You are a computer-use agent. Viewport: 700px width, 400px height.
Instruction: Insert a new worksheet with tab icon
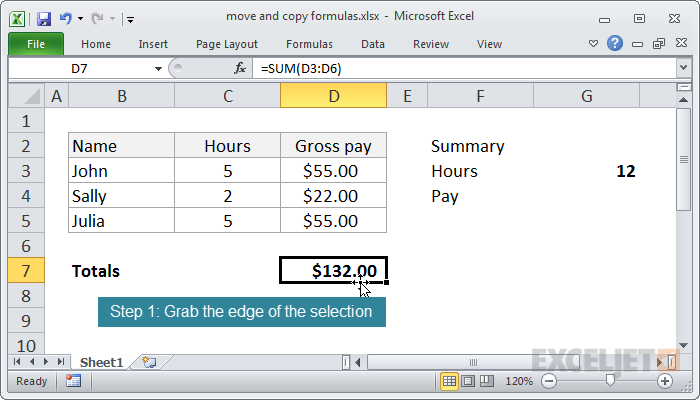point(150,362)
